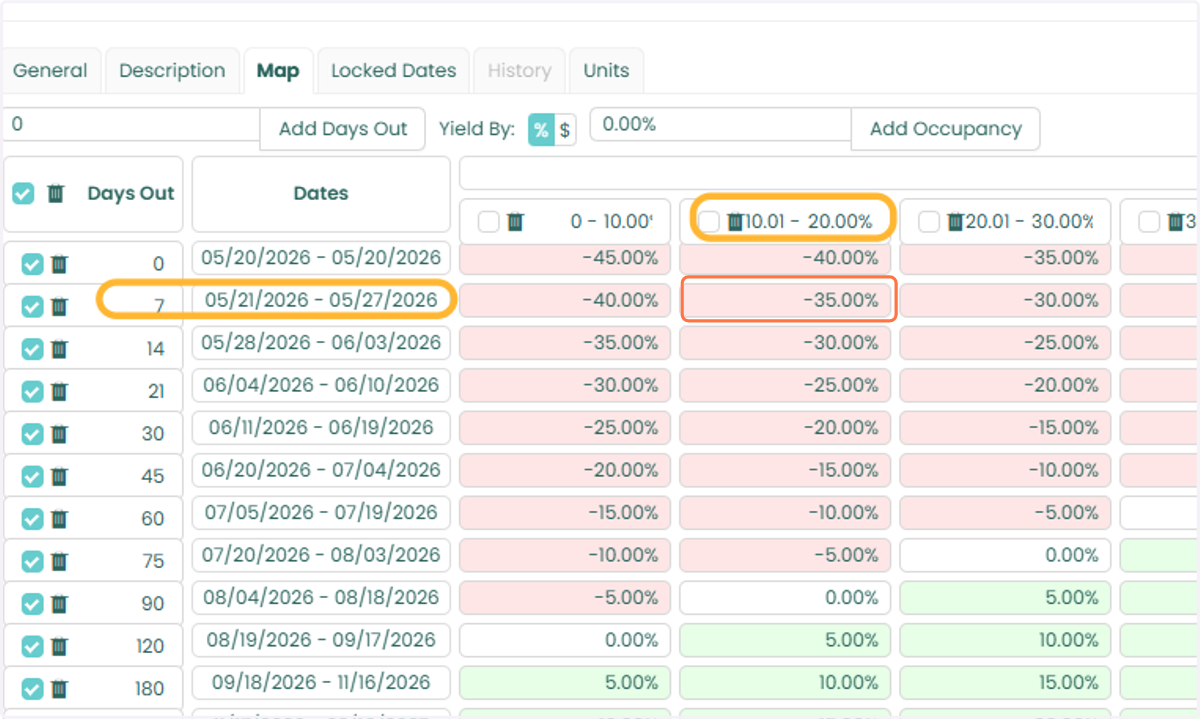1200x719 pixels.
Task: Click the -45.00% cell in row 0
Action: click(565, 258)
